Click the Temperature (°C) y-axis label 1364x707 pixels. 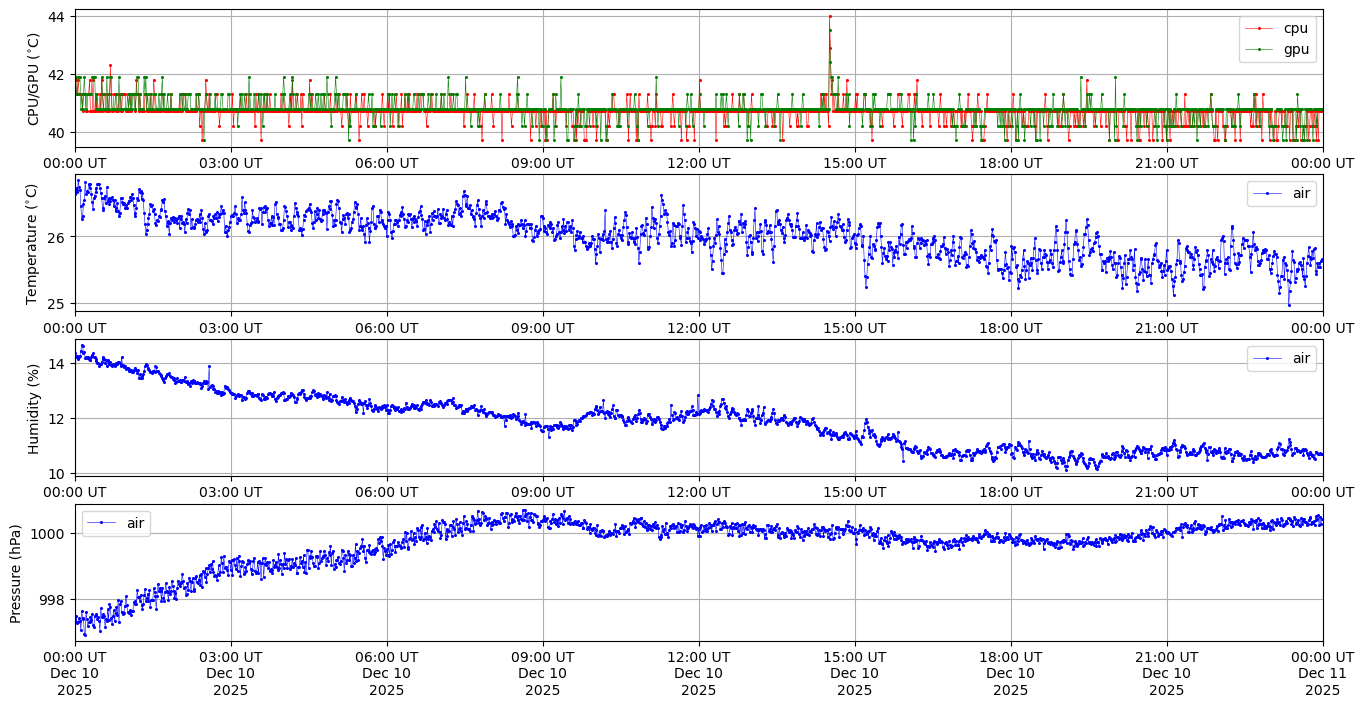(x=33, y=243)
